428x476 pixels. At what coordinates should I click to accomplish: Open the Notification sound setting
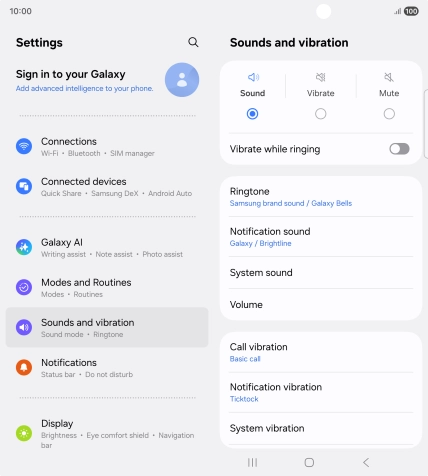tap(321, 237)
